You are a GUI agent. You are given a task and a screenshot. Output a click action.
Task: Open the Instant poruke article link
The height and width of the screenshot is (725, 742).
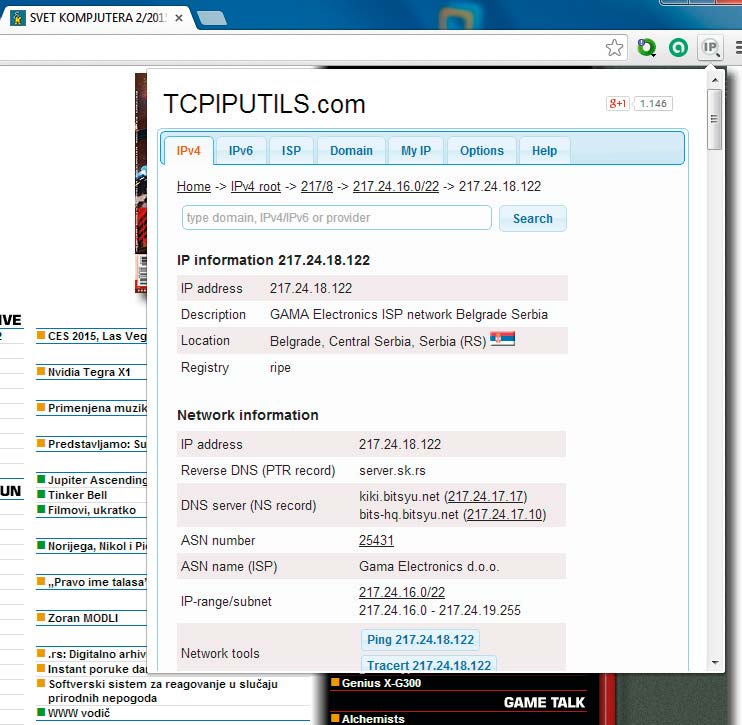click(97, 669)
